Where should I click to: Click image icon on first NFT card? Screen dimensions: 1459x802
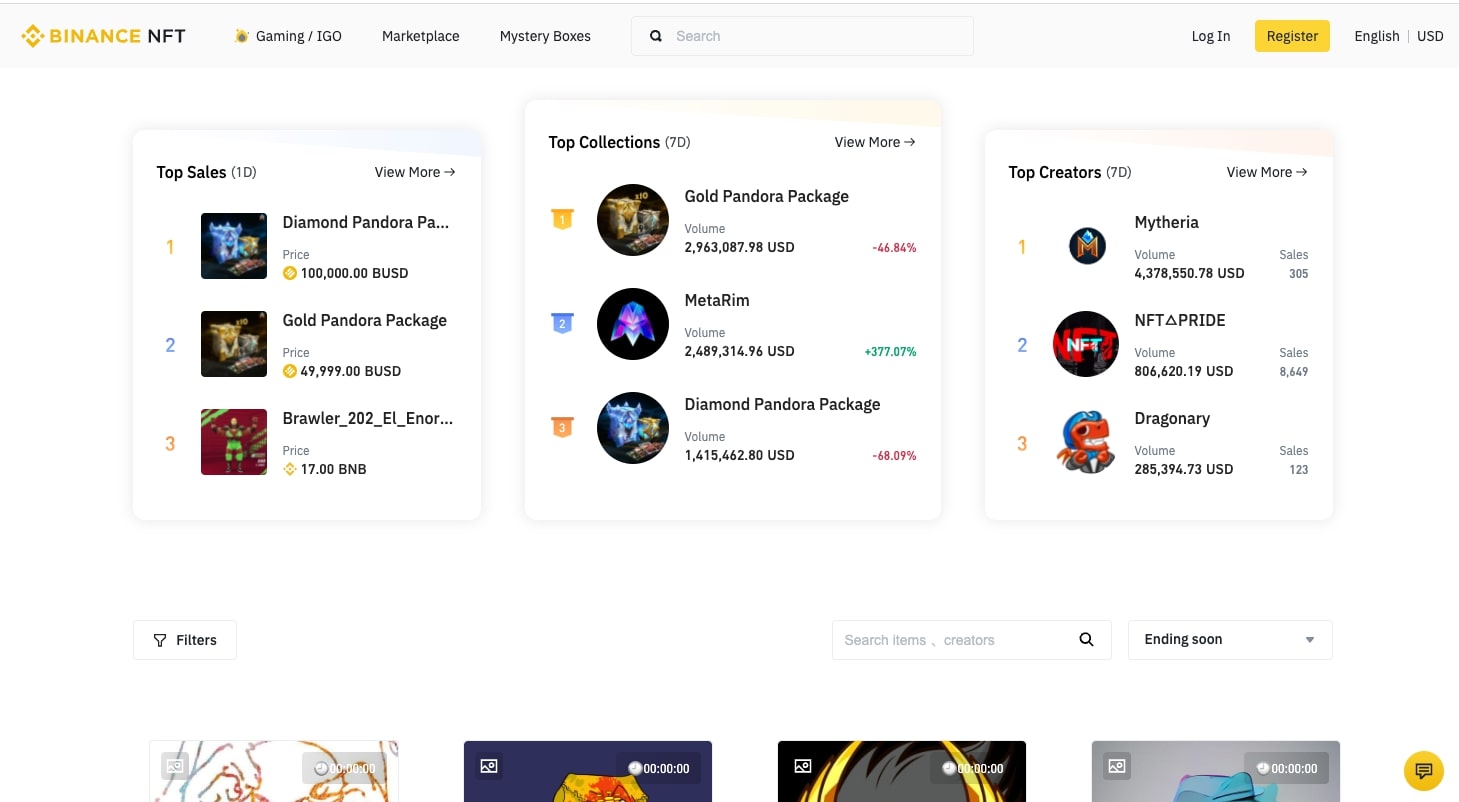click(x=175, y=767)
